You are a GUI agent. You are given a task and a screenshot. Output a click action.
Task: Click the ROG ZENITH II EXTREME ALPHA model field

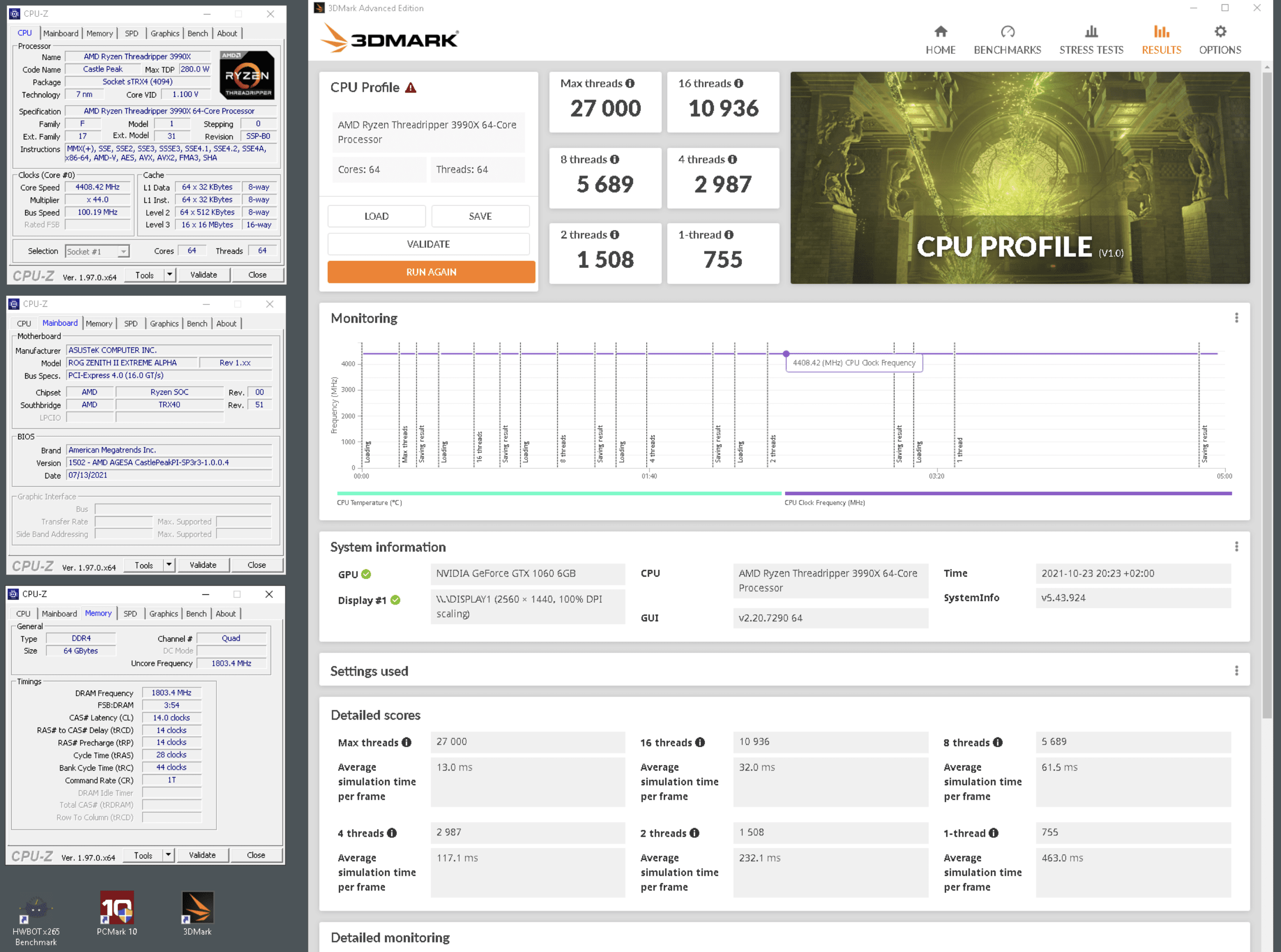click(132, 363)
